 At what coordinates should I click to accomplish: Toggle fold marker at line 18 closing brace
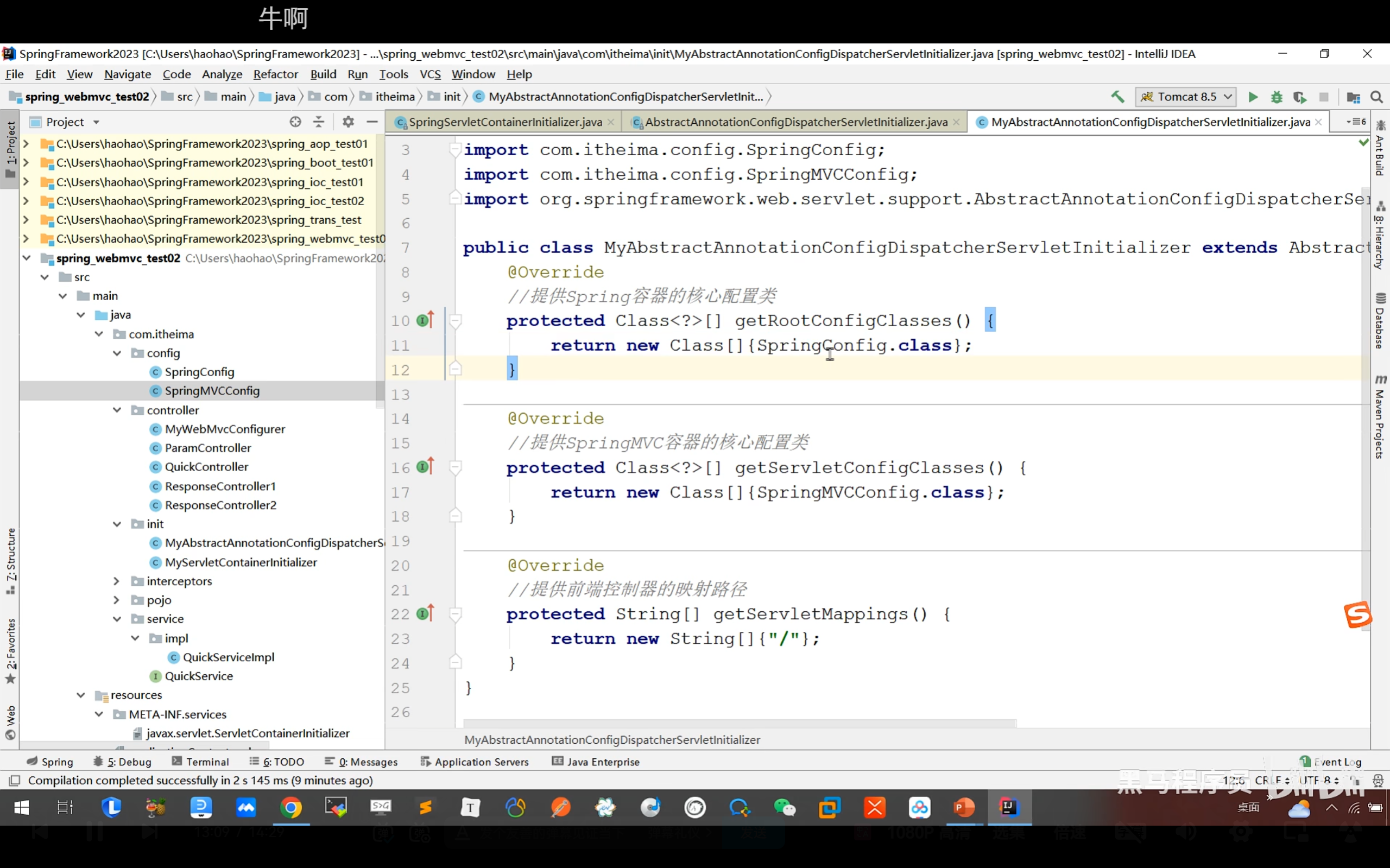[x=456, y=516]
